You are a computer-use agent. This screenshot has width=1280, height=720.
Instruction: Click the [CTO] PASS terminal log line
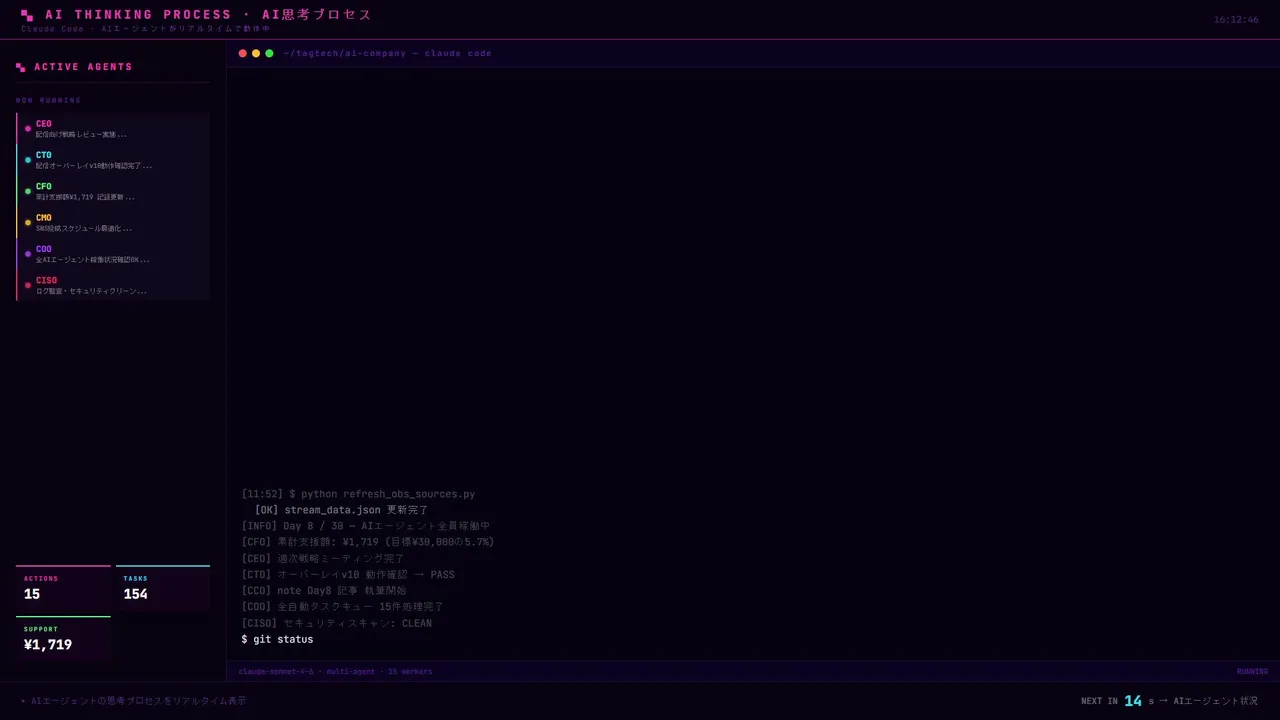pyautogui.click(x=348, y=575)
